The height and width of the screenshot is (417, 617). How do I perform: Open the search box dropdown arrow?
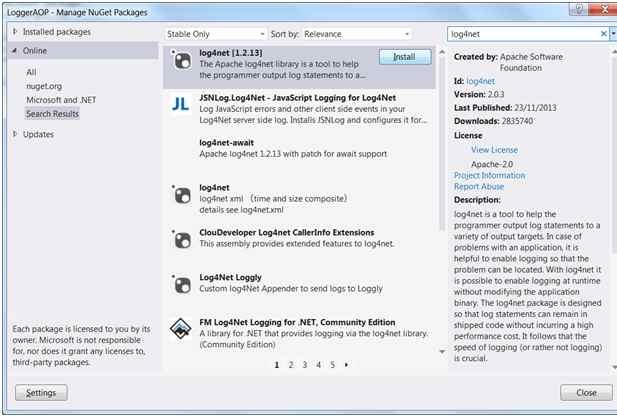pos(613,34)
